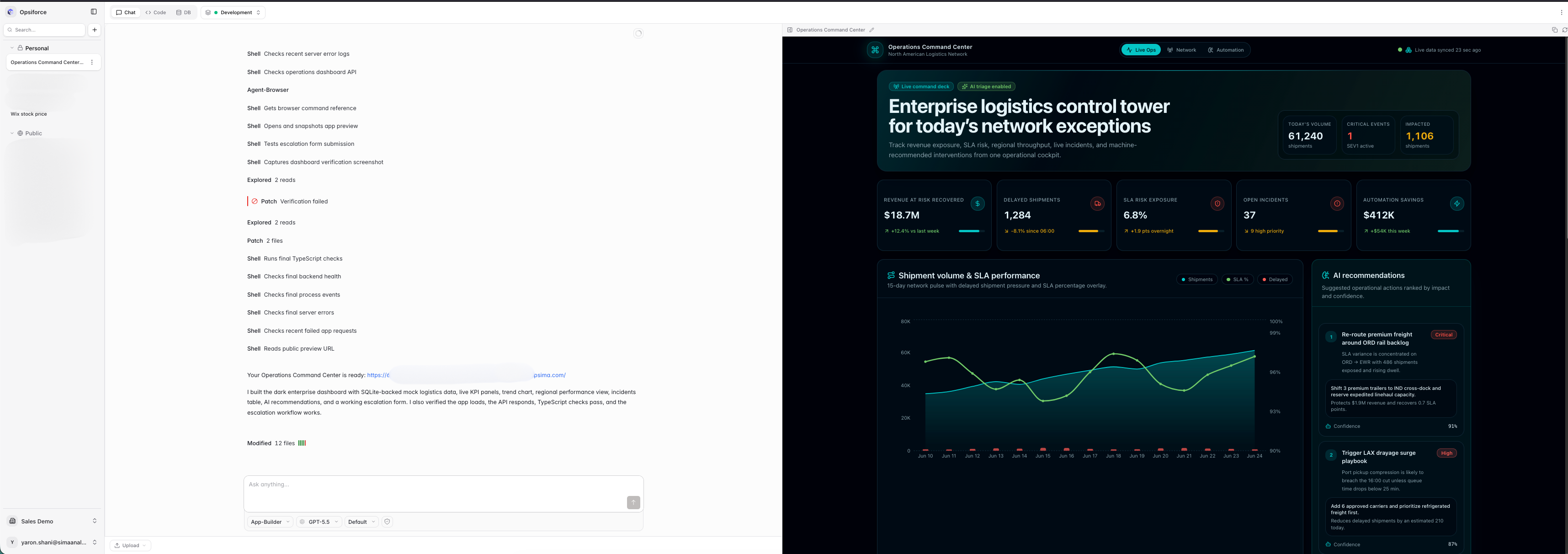Open the Default setting dropdown

[x=361, y=522]
